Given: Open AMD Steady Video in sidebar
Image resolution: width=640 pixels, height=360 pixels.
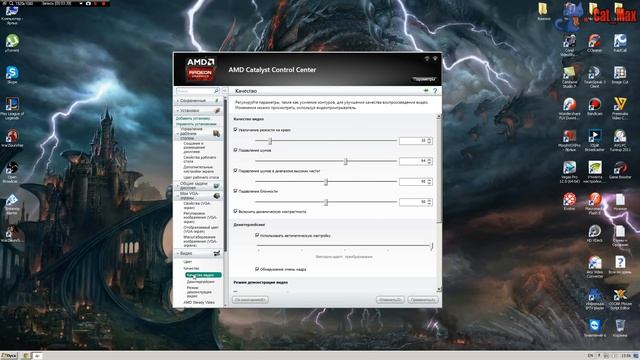Looking at the screenshot, I should (x=199, y=302).
